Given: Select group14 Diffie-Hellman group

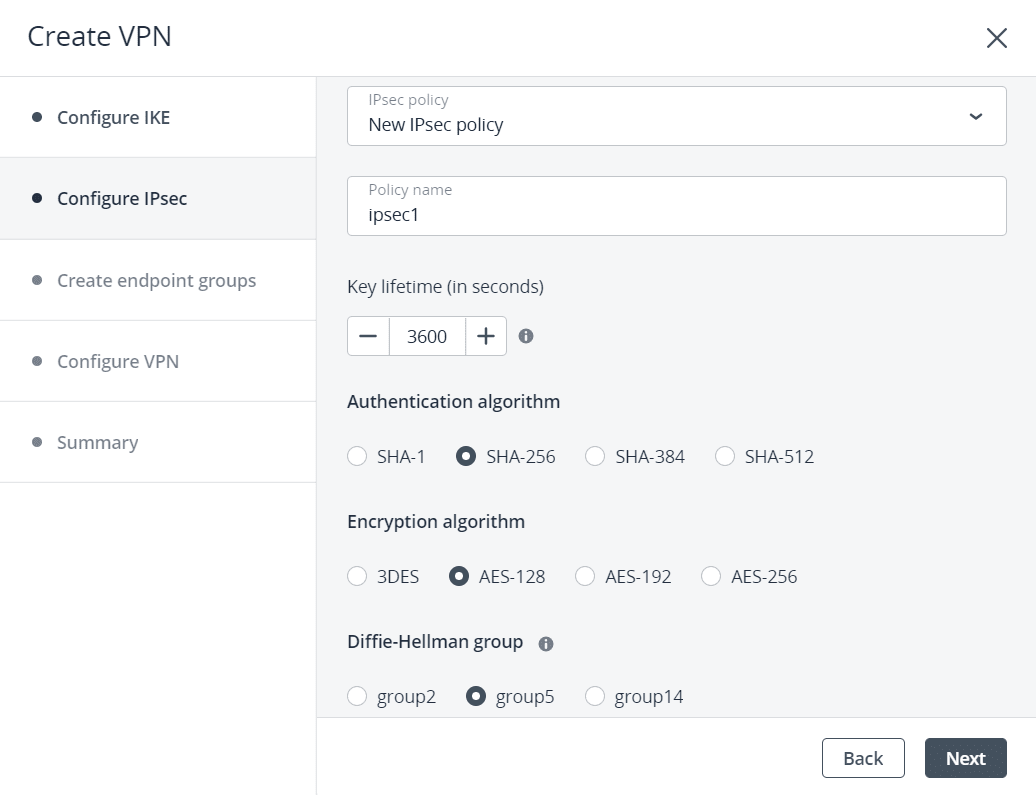Looking at the screenshot, I should click(595, 696).
